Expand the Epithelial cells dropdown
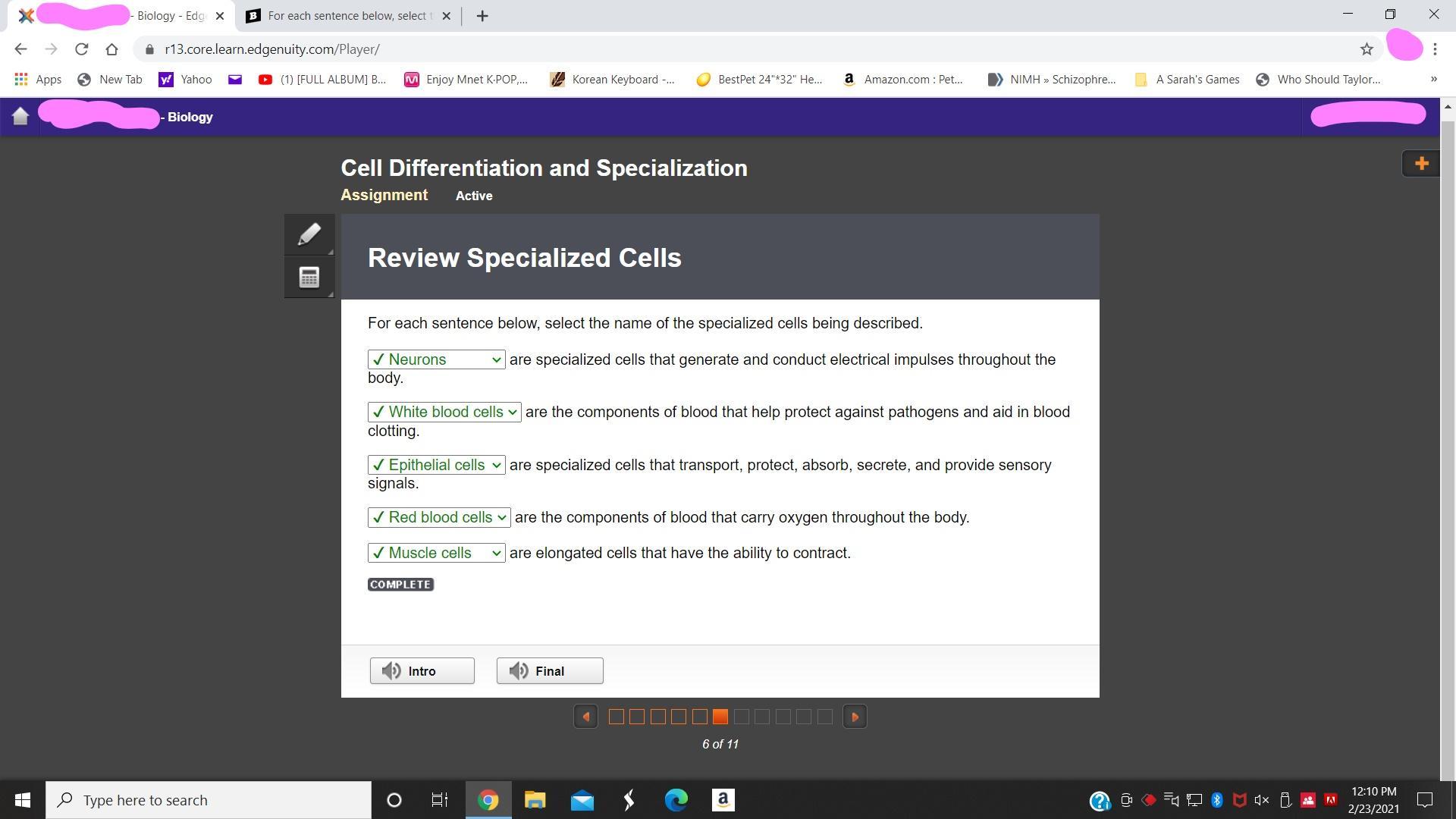This screenshot has width=1456, height=819. coord(437,465)
